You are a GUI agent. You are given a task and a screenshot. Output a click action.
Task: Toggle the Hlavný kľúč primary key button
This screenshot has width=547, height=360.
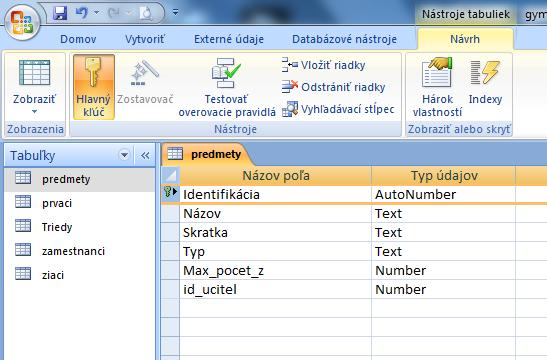tap(93, 87)
